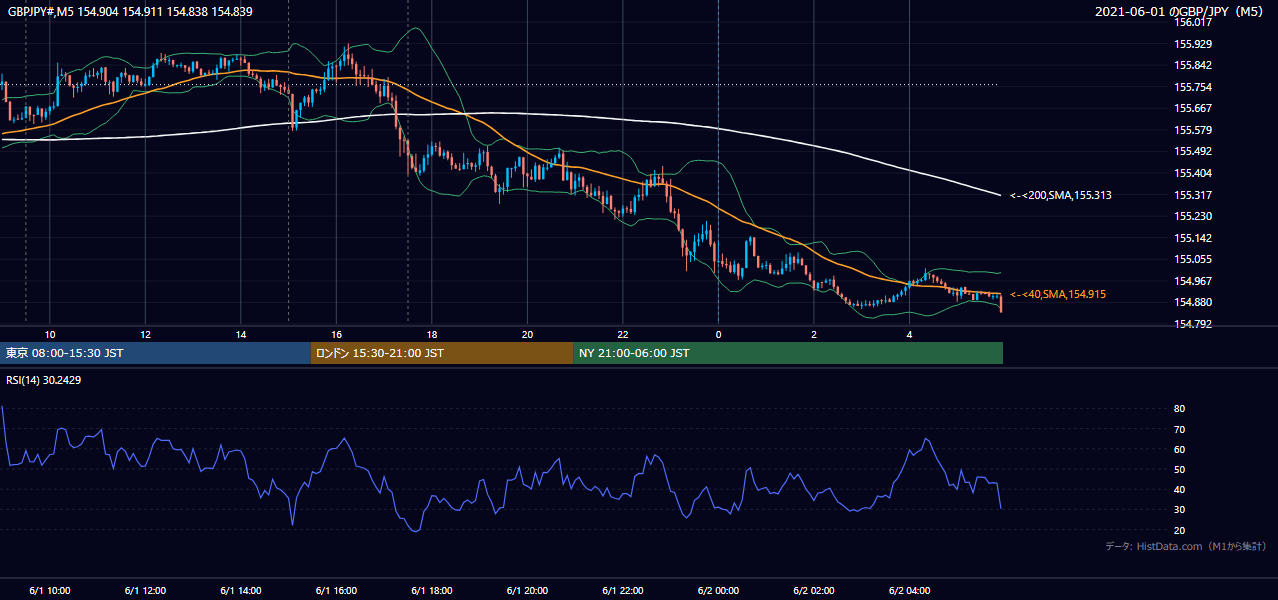Click the HistData.com data source credit
1278x600 pixels.
1186,546
